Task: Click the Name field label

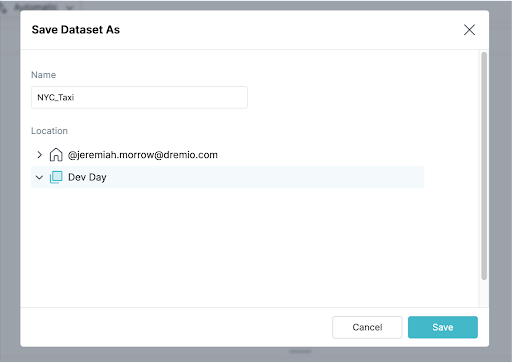Action: click(44, 75)
